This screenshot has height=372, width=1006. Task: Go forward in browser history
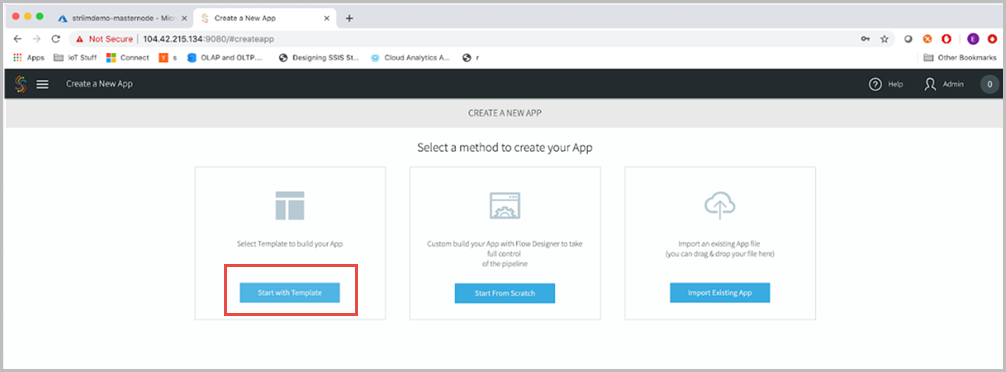(37, 38)
